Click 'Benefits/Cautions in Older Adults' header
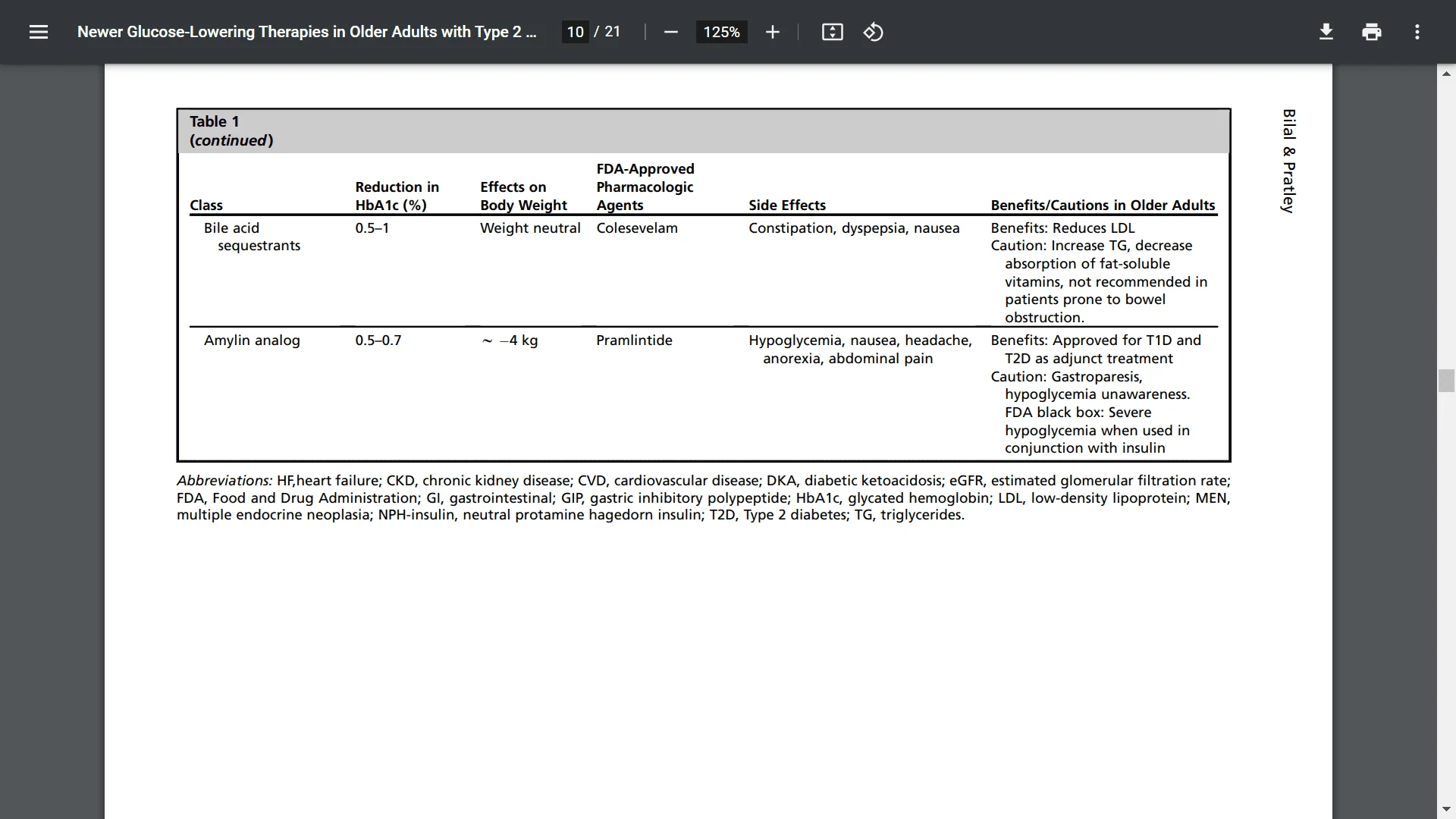Viewport: 1456px width, 819px height. [x=1103, y=205]
